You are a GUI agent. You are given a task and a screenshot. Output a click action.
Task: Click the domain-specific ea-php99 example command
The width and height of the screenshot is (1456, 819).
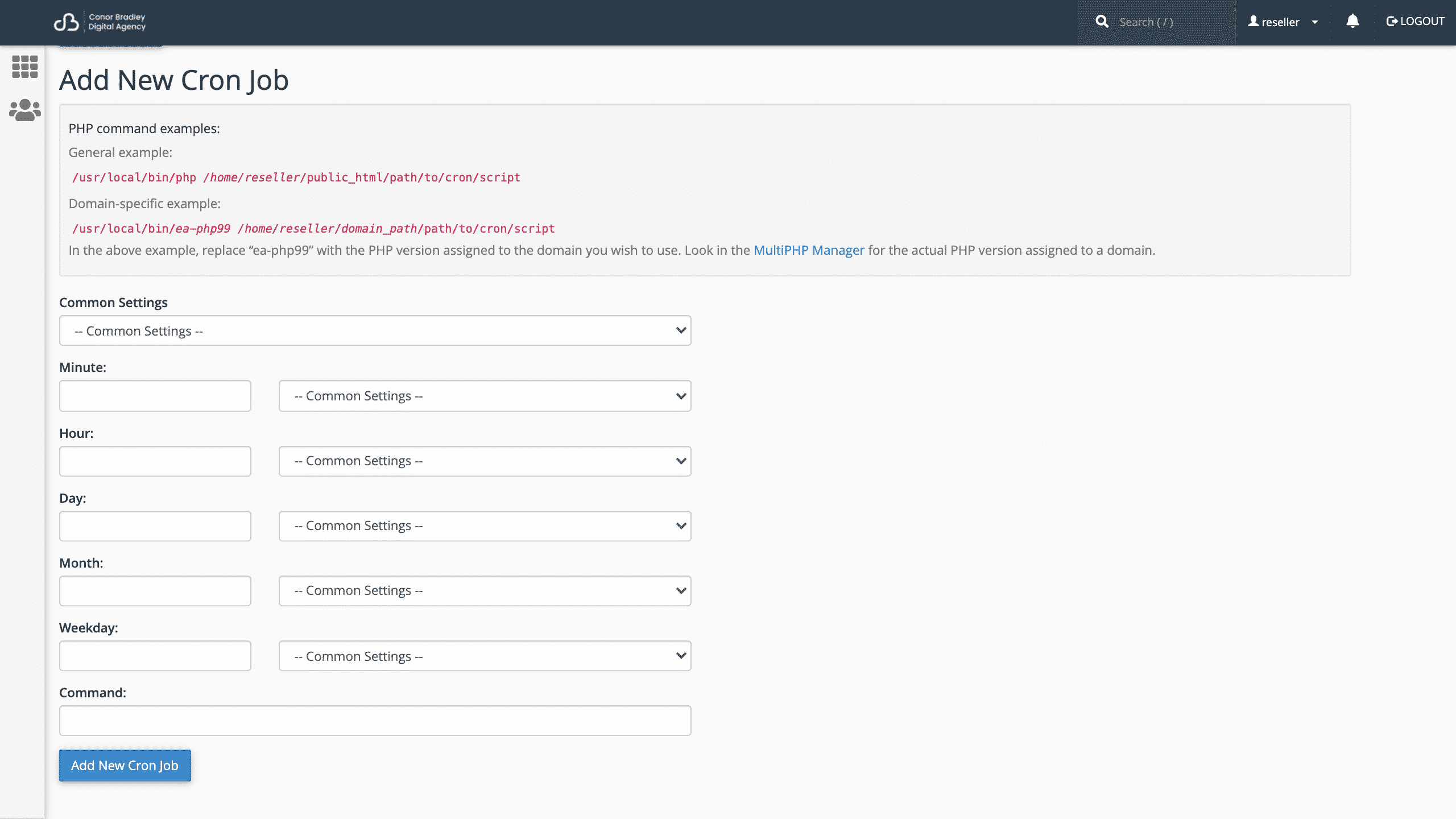313,229
